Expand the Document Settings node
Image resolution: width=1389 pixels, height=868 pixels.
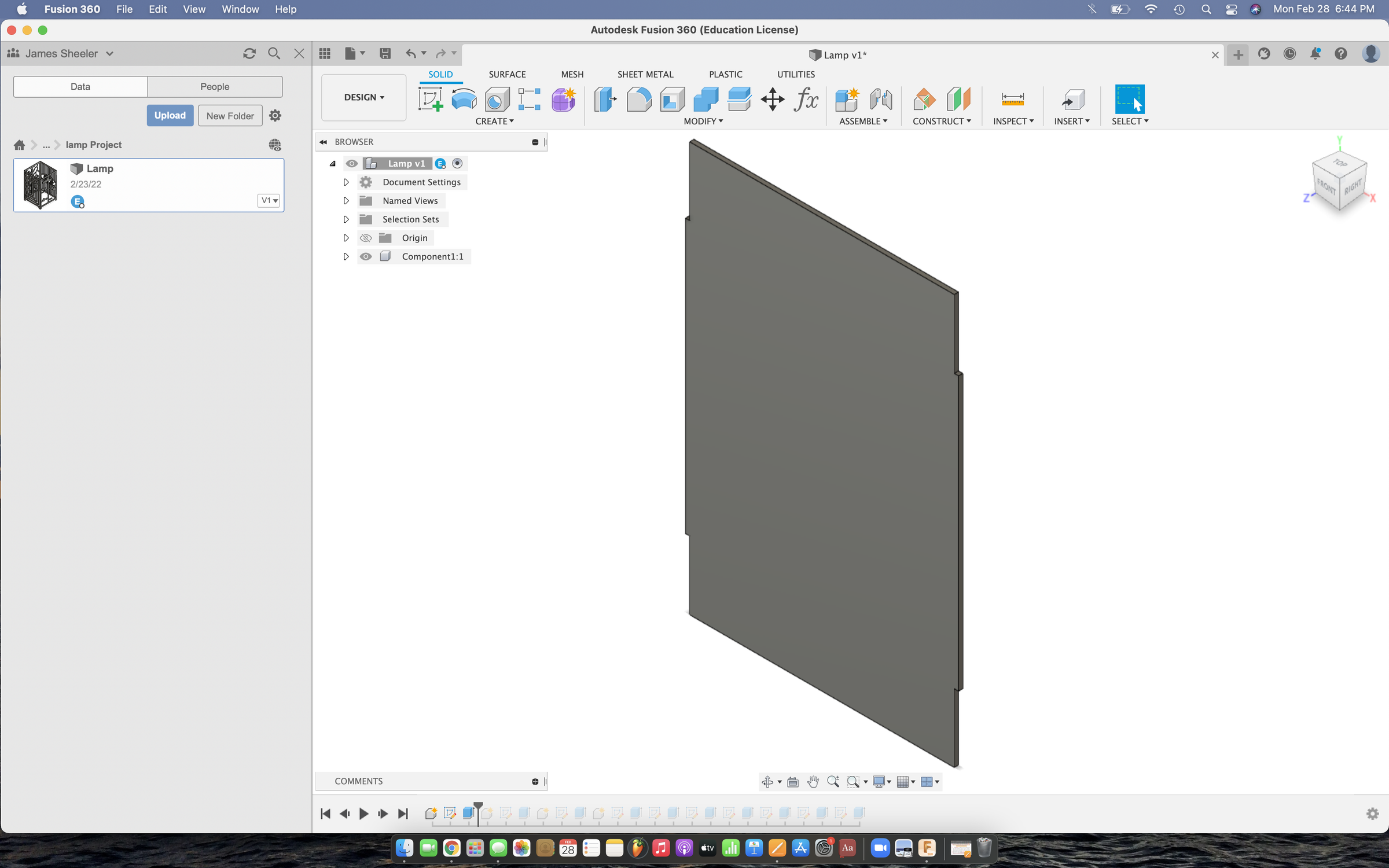(346, 182)
